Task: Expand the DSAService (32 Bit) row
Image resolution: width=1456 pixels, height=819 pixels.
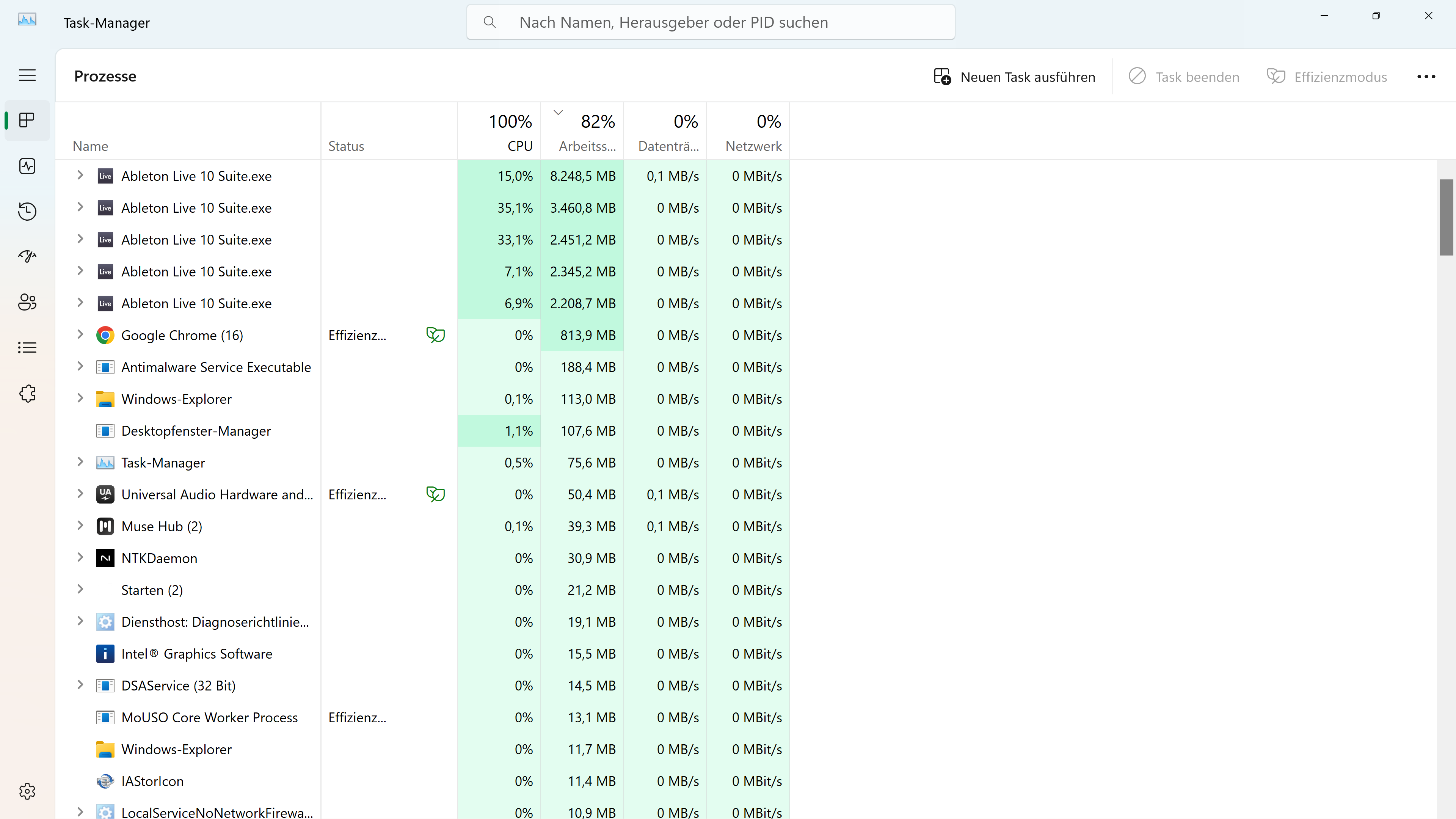Action: point(80,685)
